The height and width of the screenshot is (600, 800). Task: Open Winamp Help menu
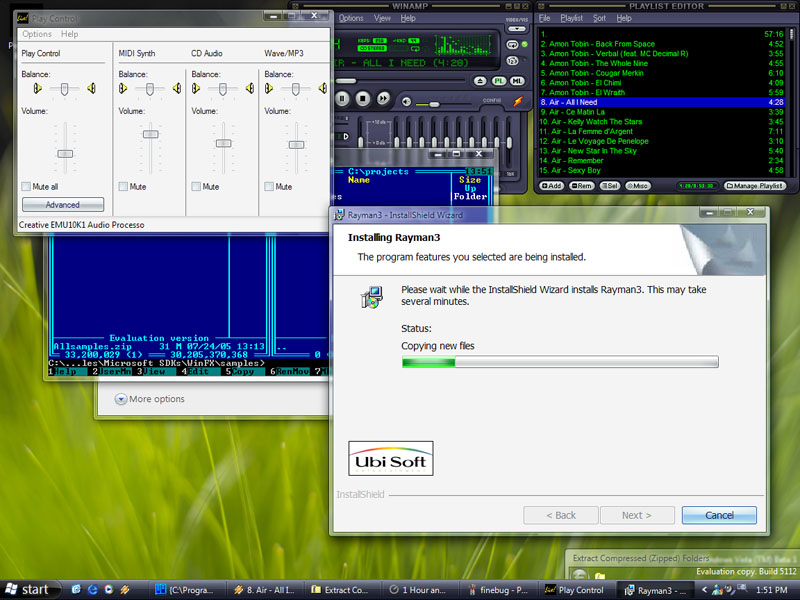pyautogui.click(x=408, y=18)
